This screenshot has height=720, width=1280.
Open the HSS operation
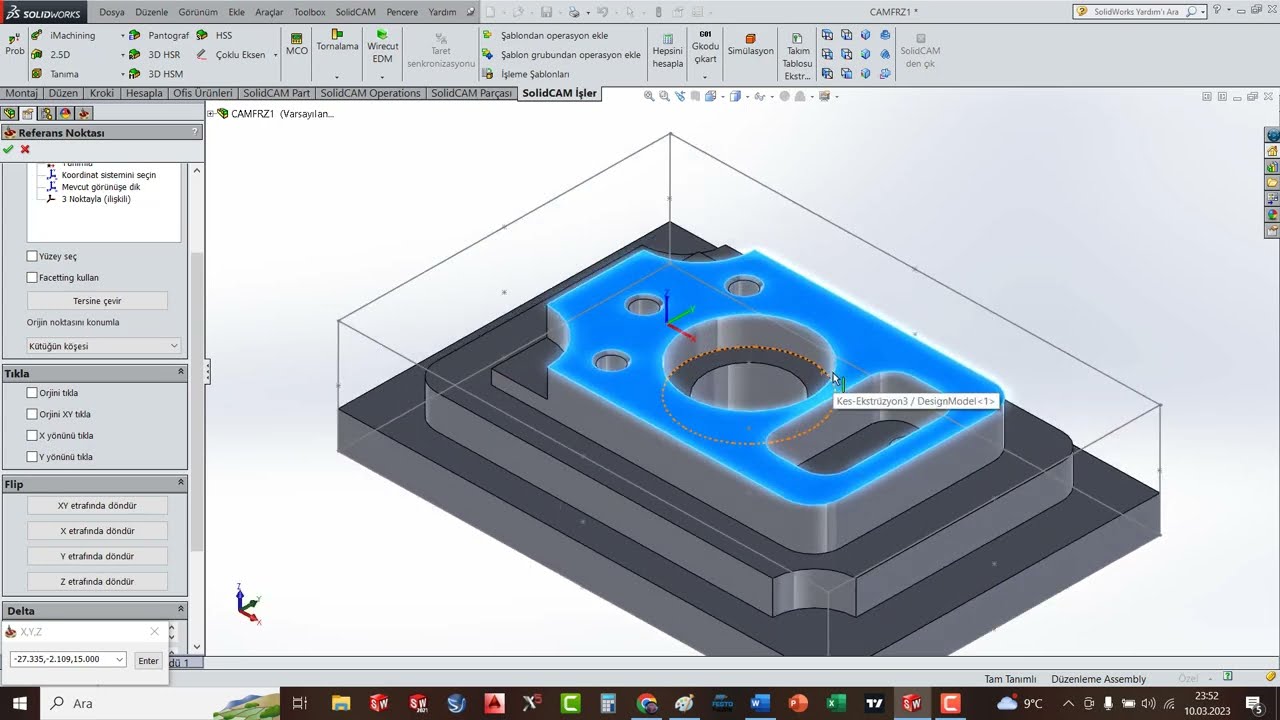[214, 35]
